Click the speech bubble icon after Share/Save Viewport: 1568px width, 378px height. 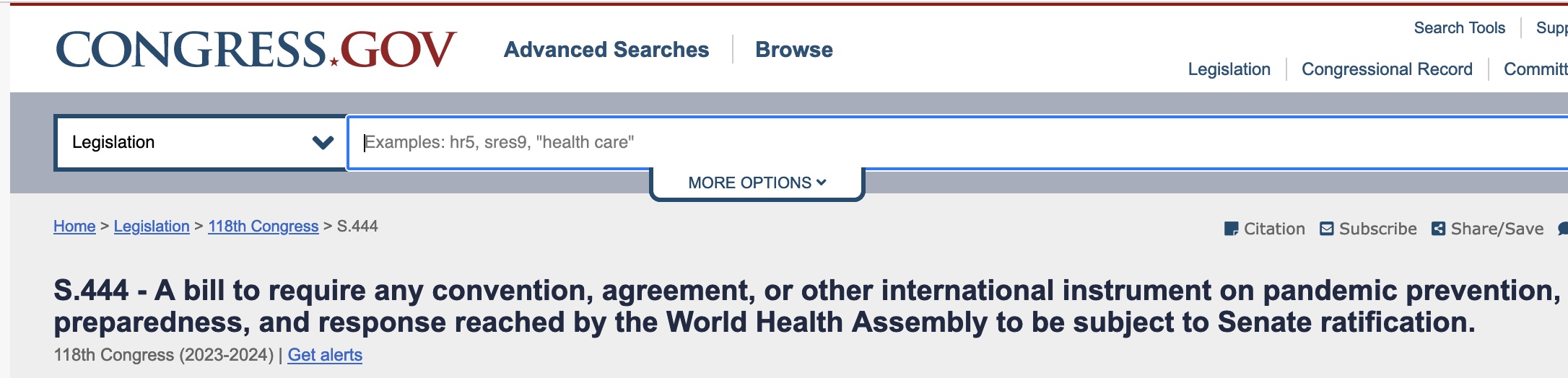click(x=1562, y=229)
